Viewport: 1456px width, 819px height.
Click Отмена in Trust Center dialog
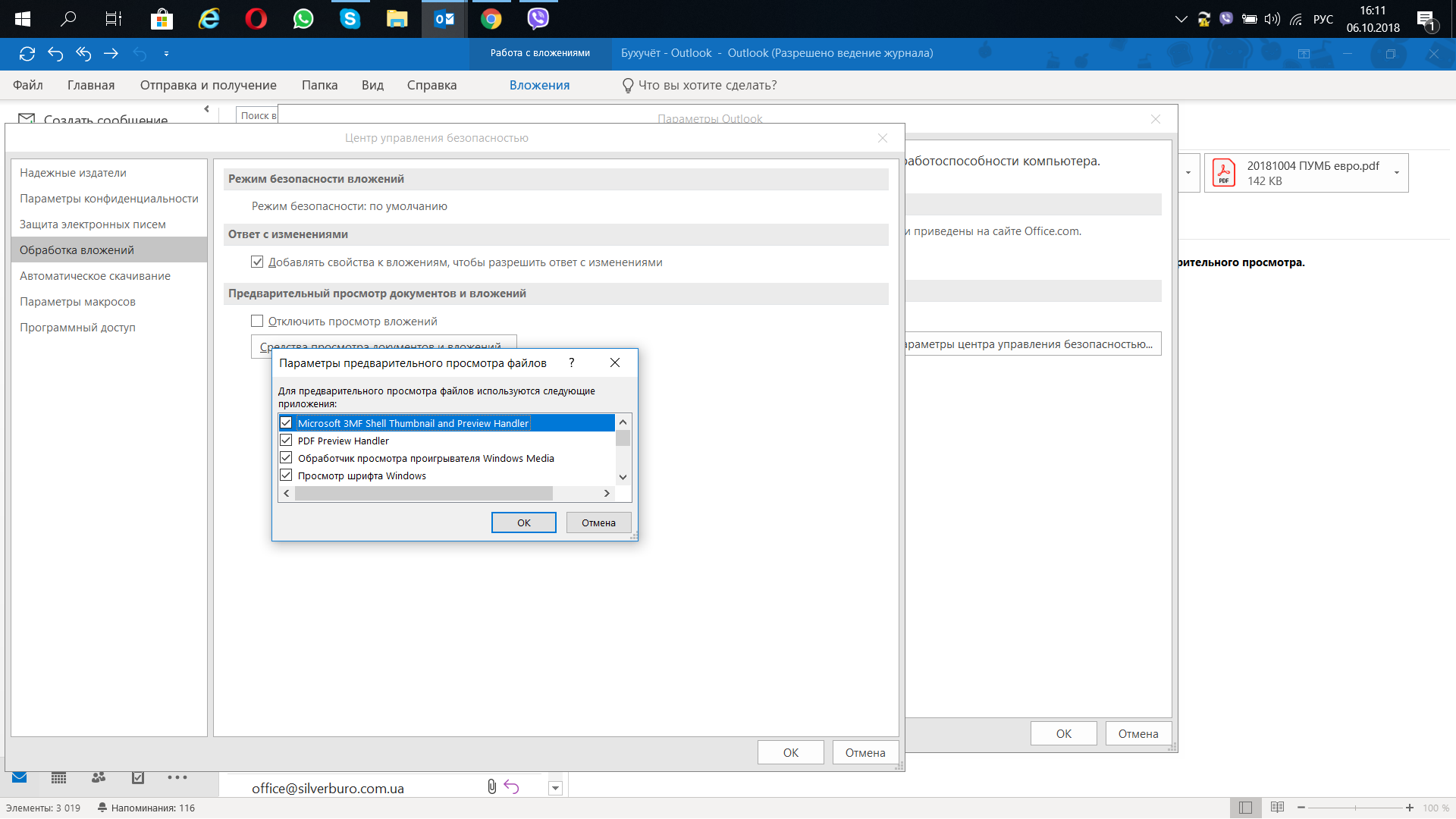865,752
